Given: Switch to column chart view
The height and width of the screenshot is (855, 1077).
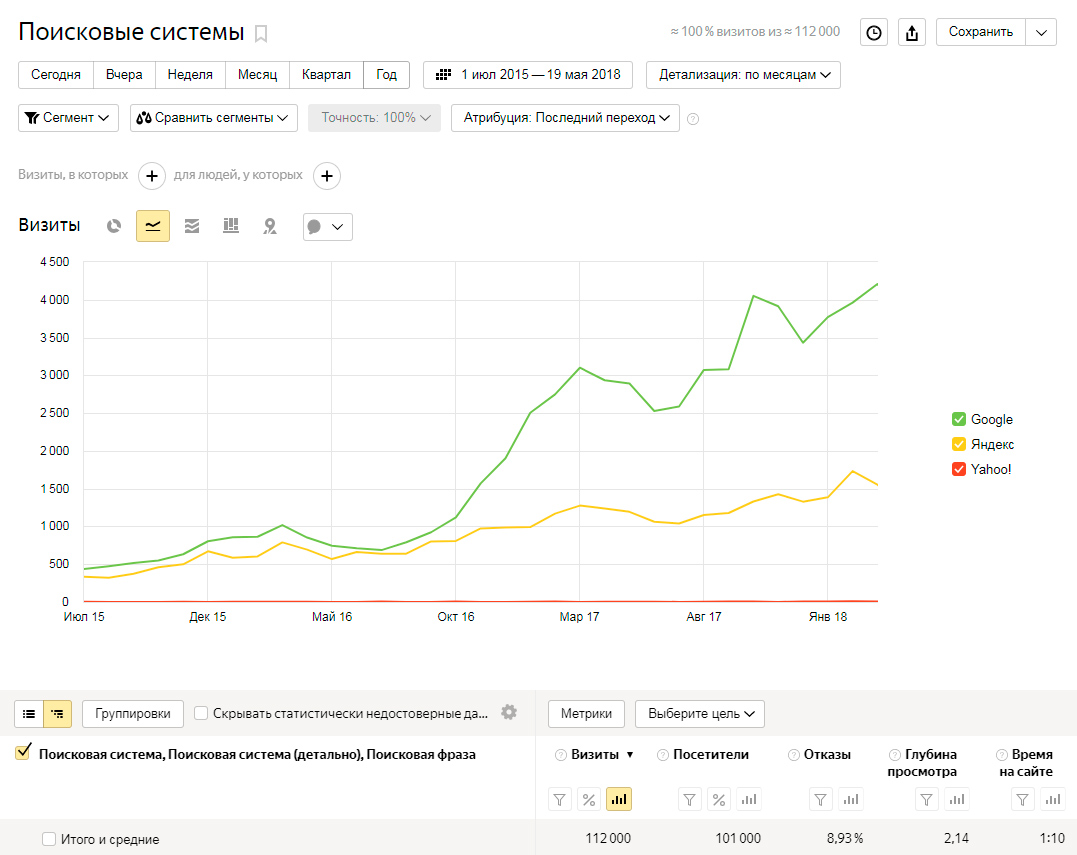Looking at the screenshot, I should (231, 226).
